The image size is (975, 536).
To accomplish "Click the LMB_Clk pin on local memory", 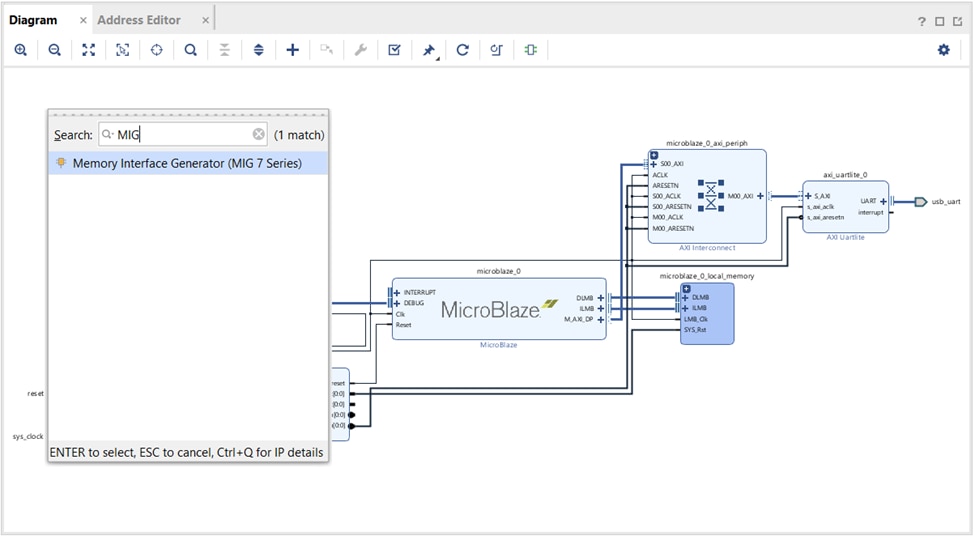I will tap(696, 320).
